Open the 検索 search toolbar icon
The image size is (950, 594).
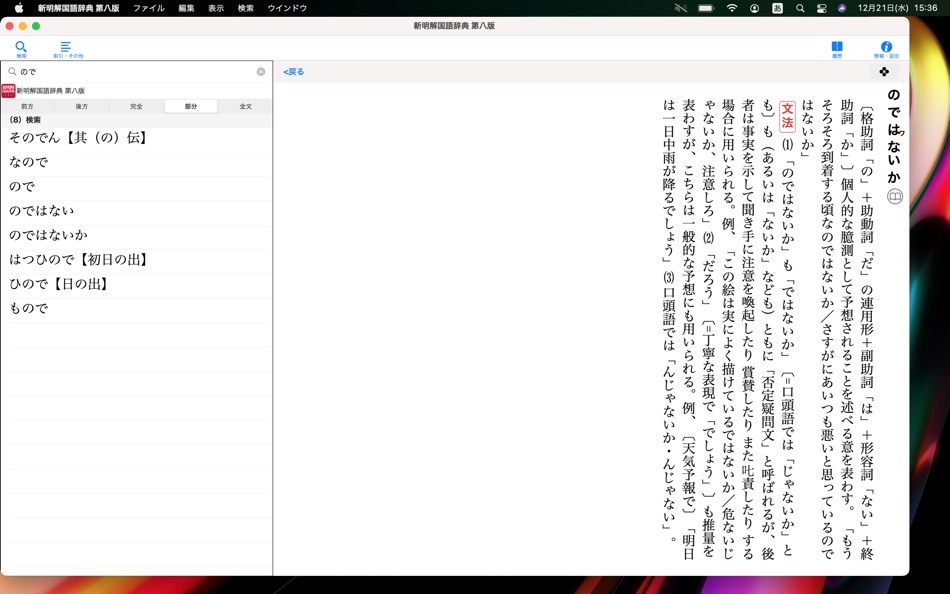coord(21,48)
